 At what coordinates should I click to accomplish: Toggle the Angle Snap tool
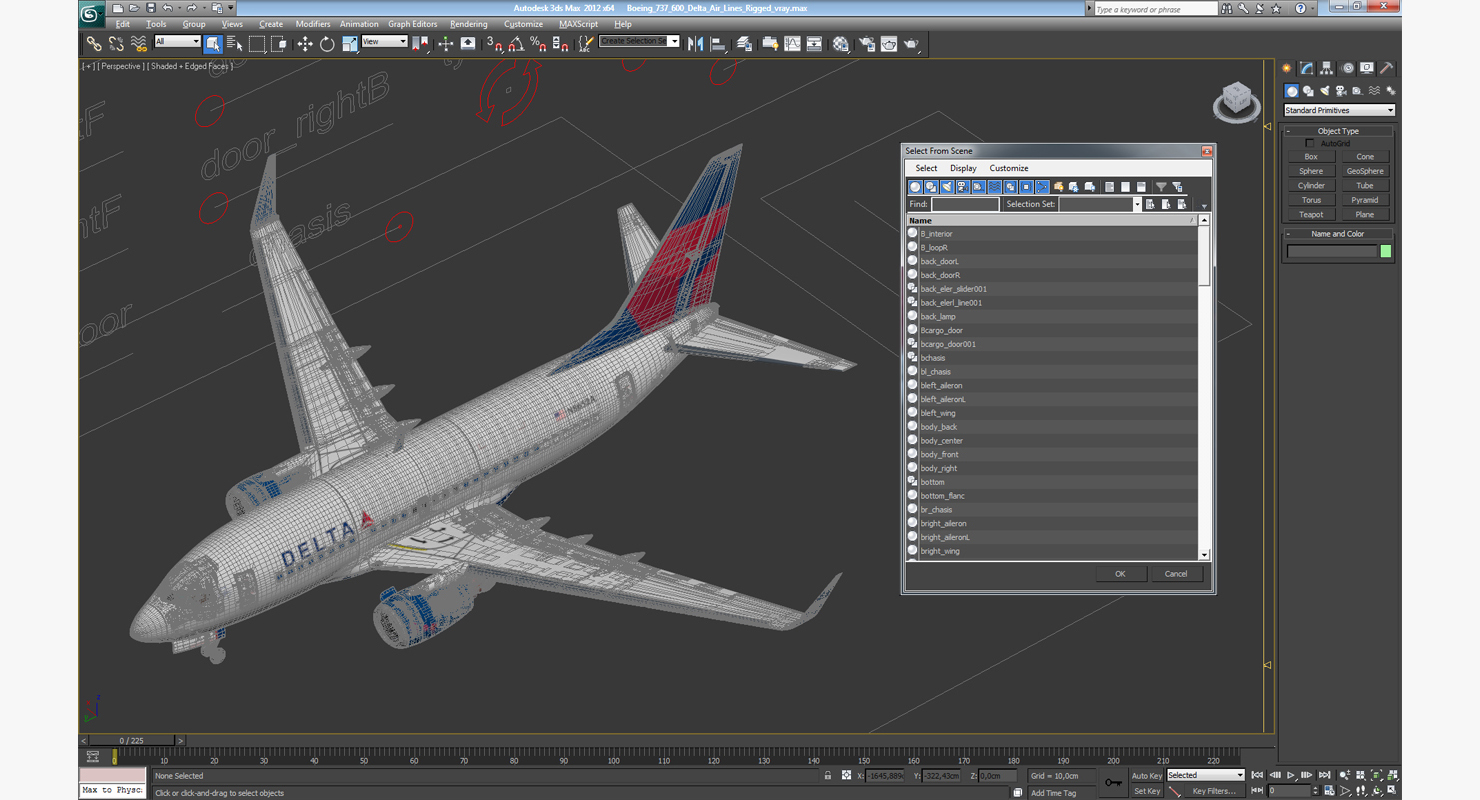tap(516, 44)
